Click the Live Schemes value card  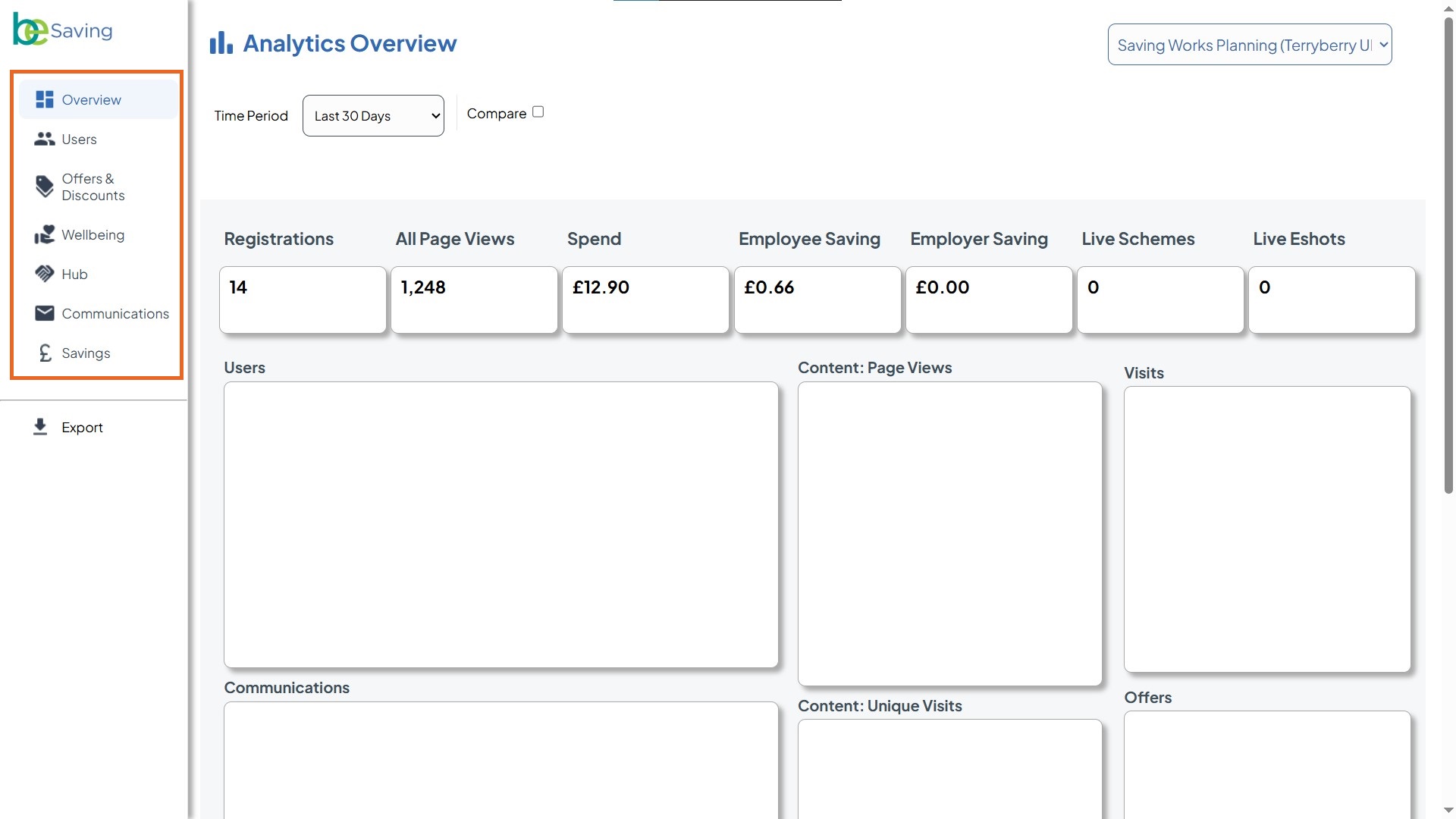click(1160, 300)
